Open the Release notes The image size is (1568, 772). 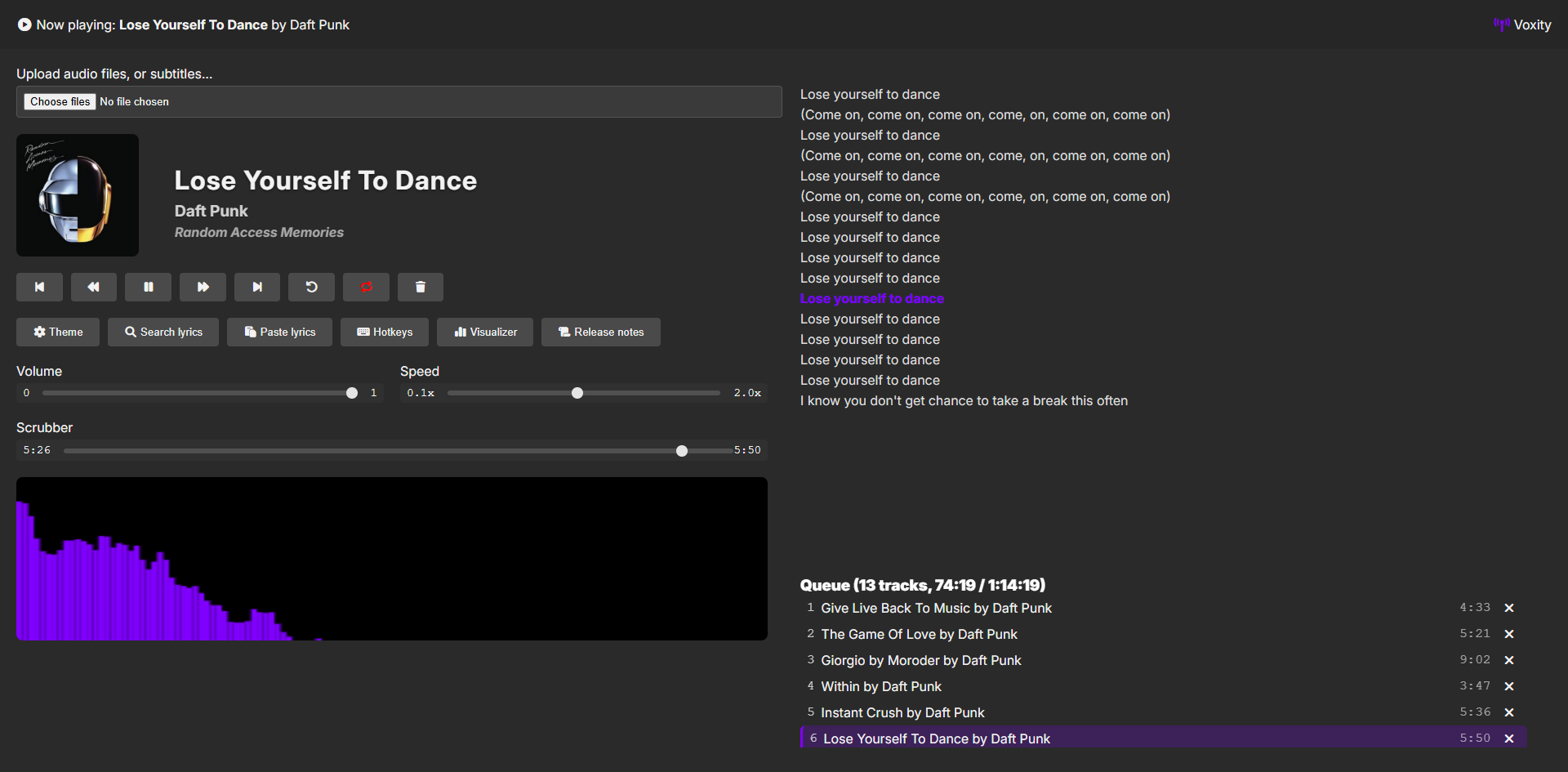(x=600, y=332)
